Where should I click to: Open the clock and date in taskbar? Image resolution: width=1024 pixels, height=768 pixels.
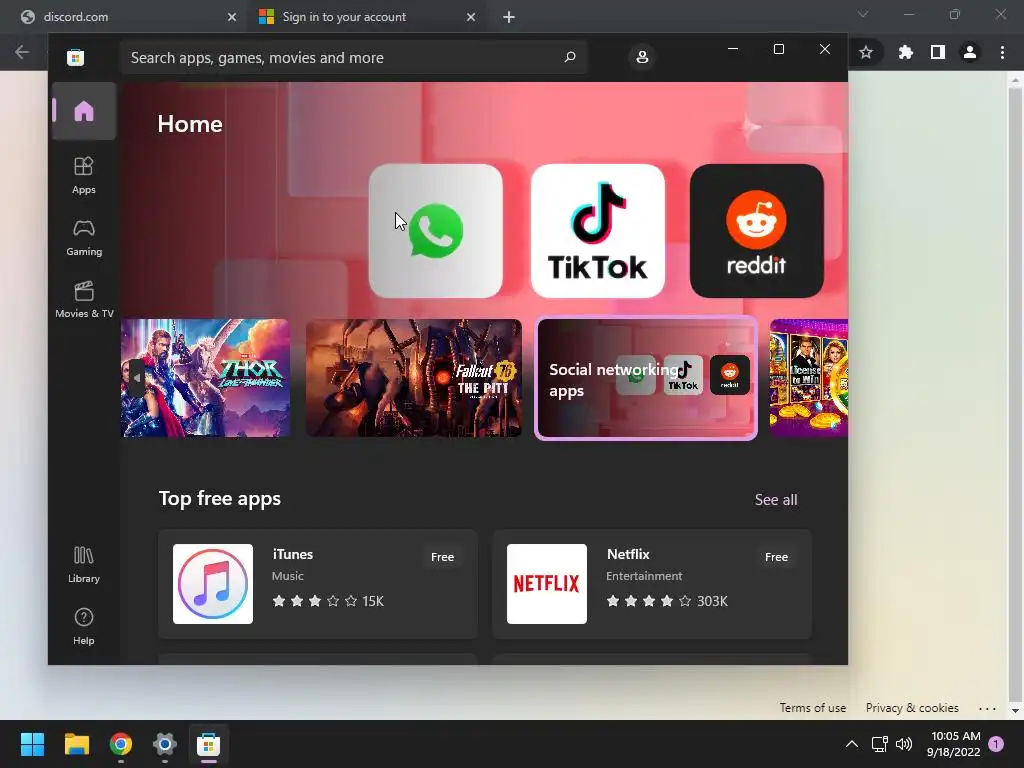click(x=954, y=744)
